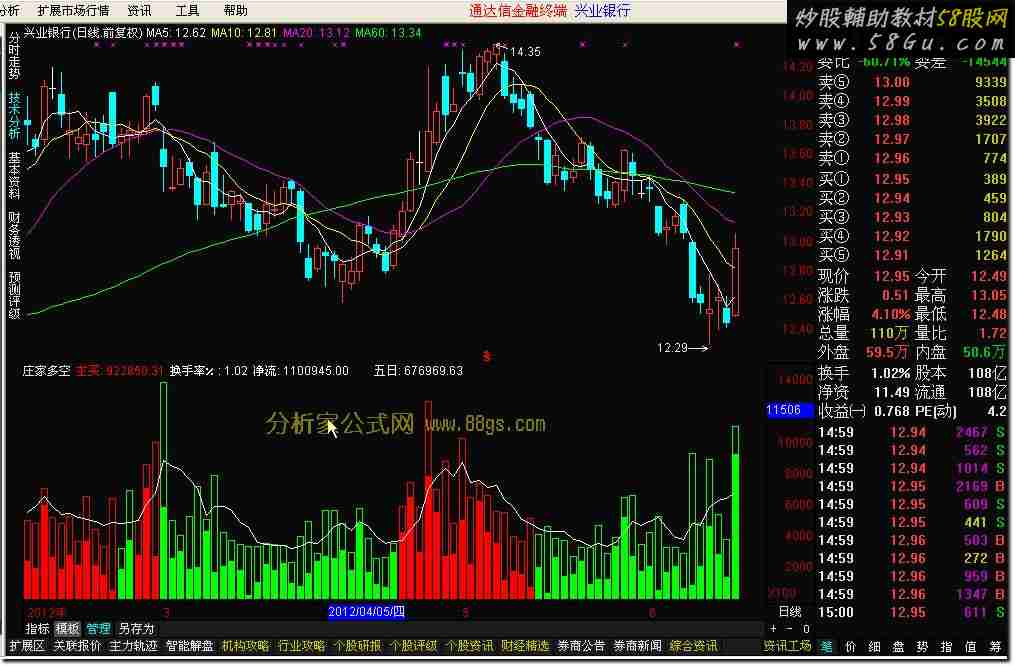
Task: Open the 券商新闻 bottom tab
Action: [638, 646]
